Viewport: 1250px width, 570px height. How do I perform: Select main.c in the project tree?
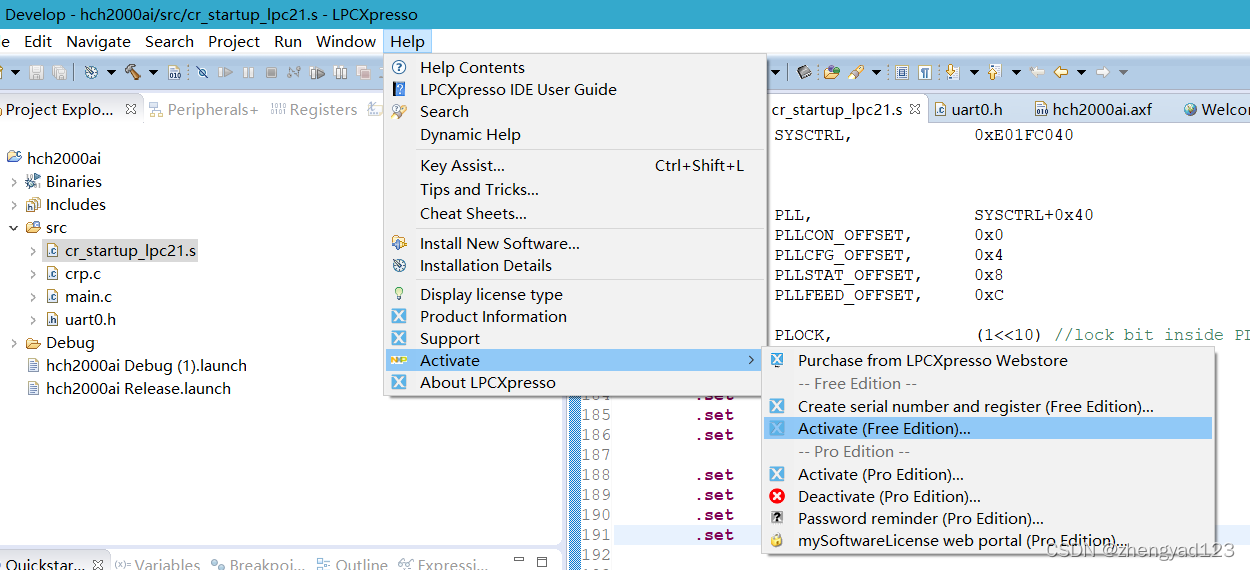[88, 297]
